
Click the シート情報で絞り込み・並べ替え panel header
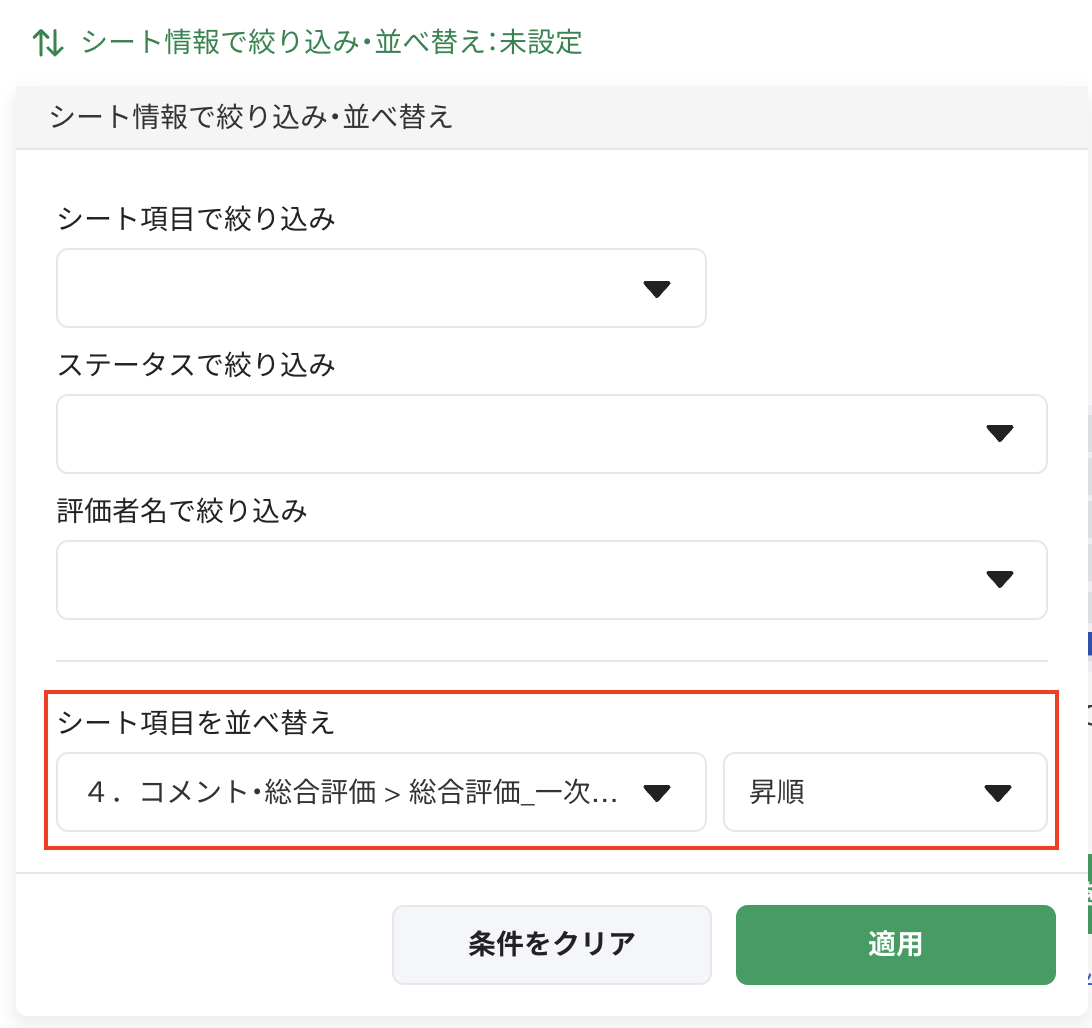pos(251,118)
